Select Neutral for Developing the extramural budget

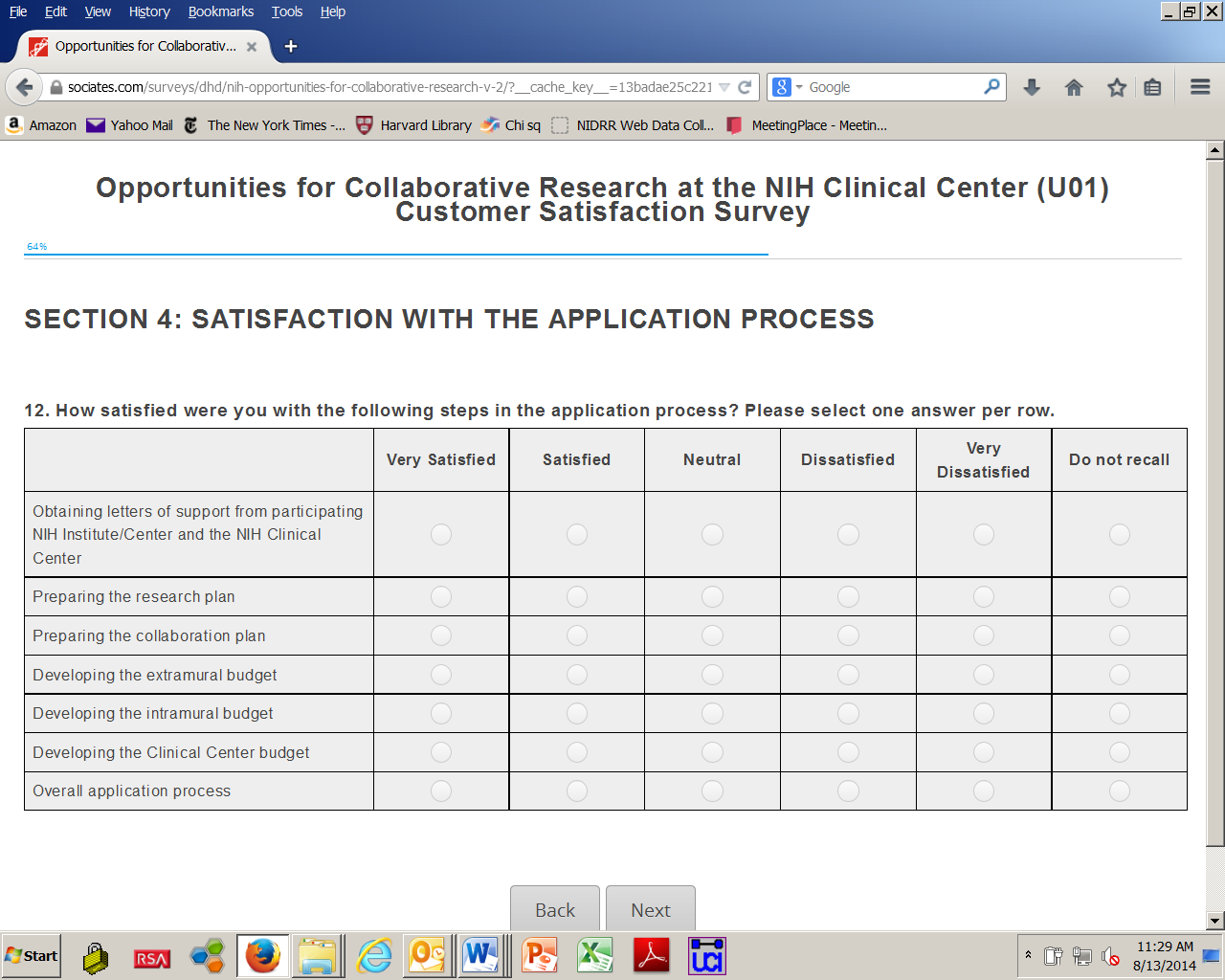(x=713, y=675)
